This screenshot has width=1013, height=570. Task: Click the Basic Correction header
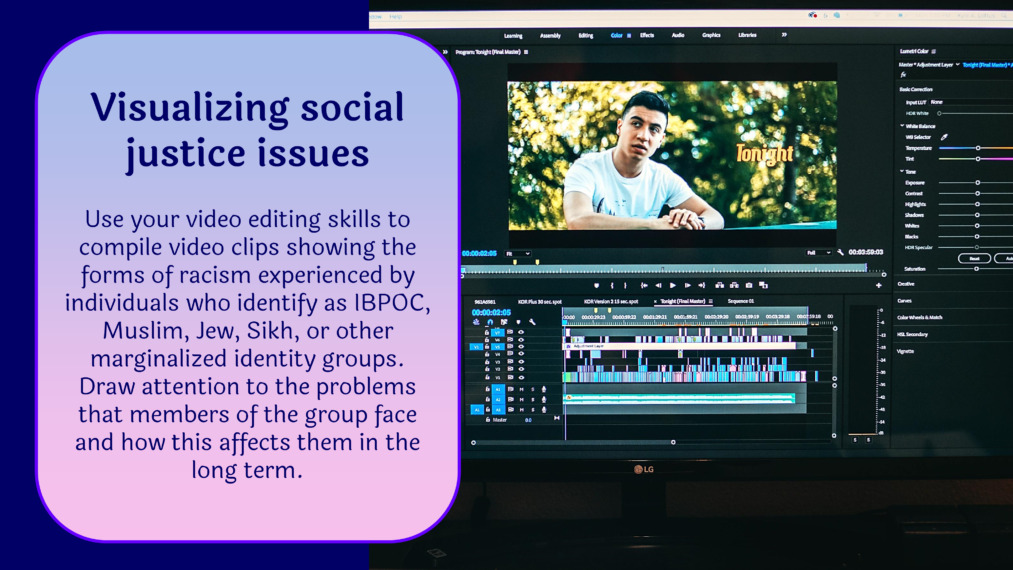pos(916,89)
